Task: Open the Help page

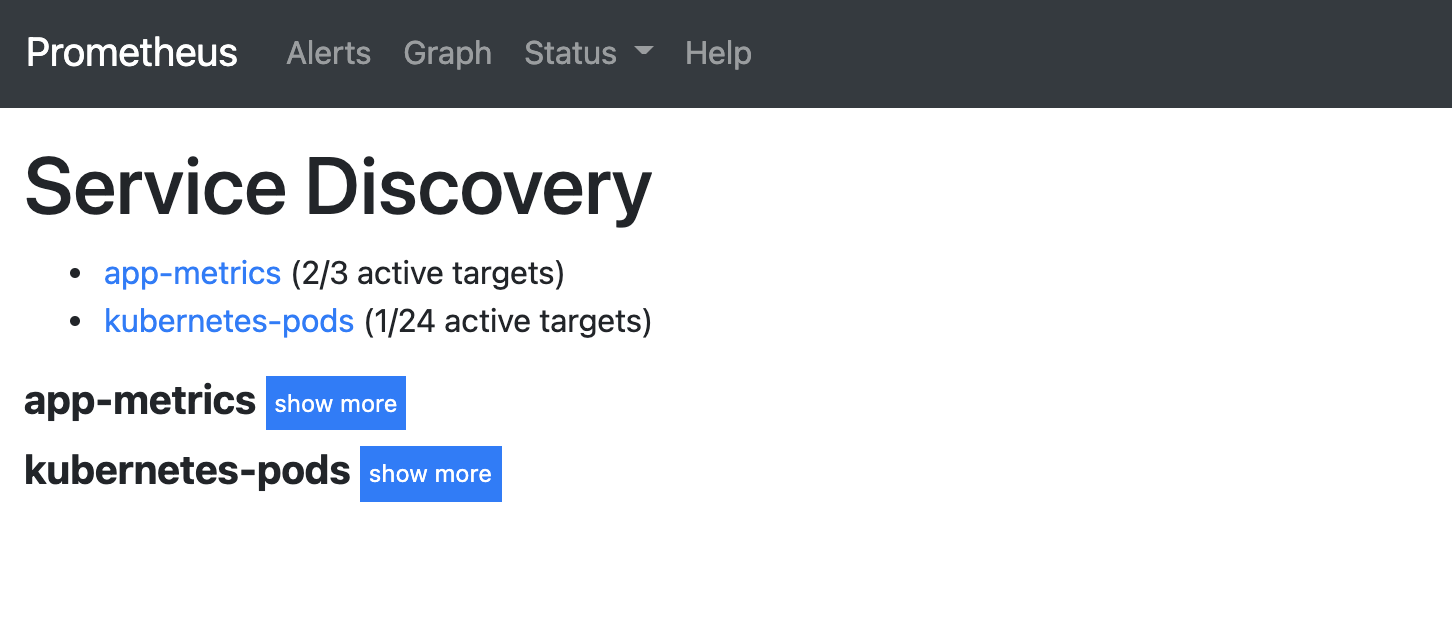Action: [x=718, y=53]
